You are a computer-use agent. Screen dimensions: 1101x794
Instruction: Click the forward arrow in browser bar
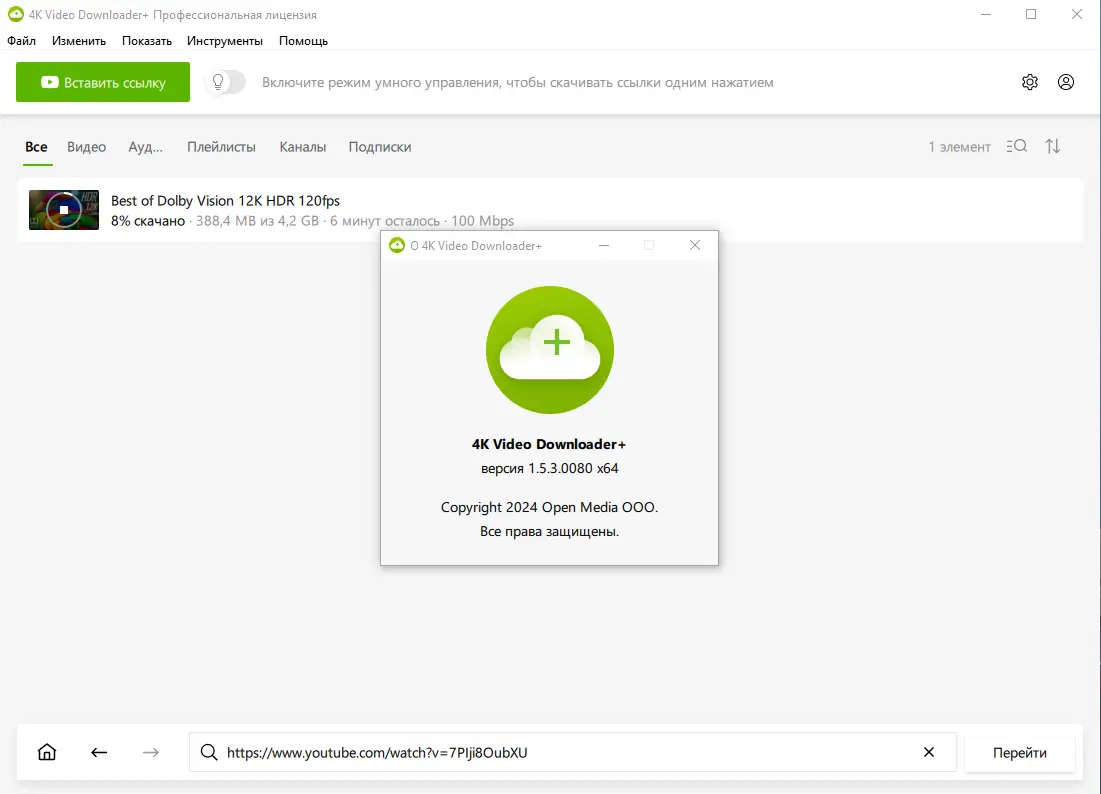click(151, 753)
